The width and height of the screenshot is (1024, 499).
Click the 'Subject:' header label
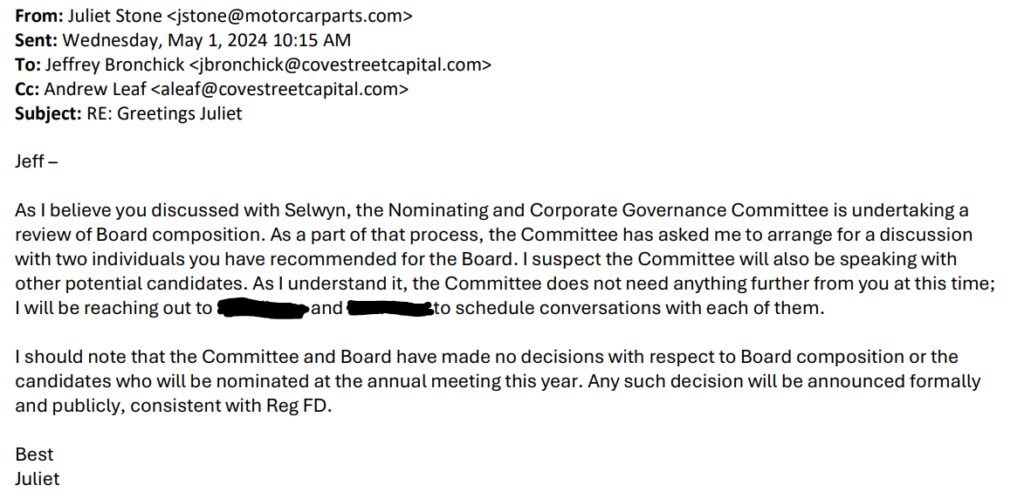[48, 113]
